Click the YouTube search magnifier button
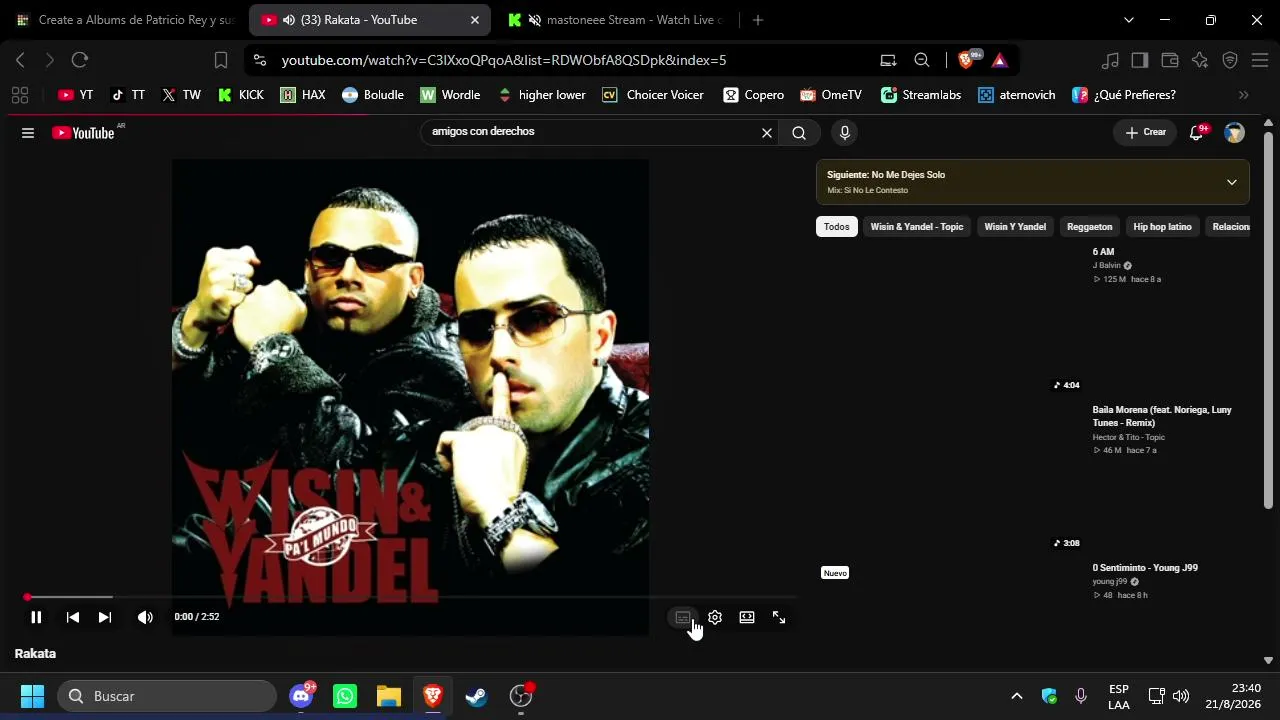The image size is (1280, 720). (799, 132)
